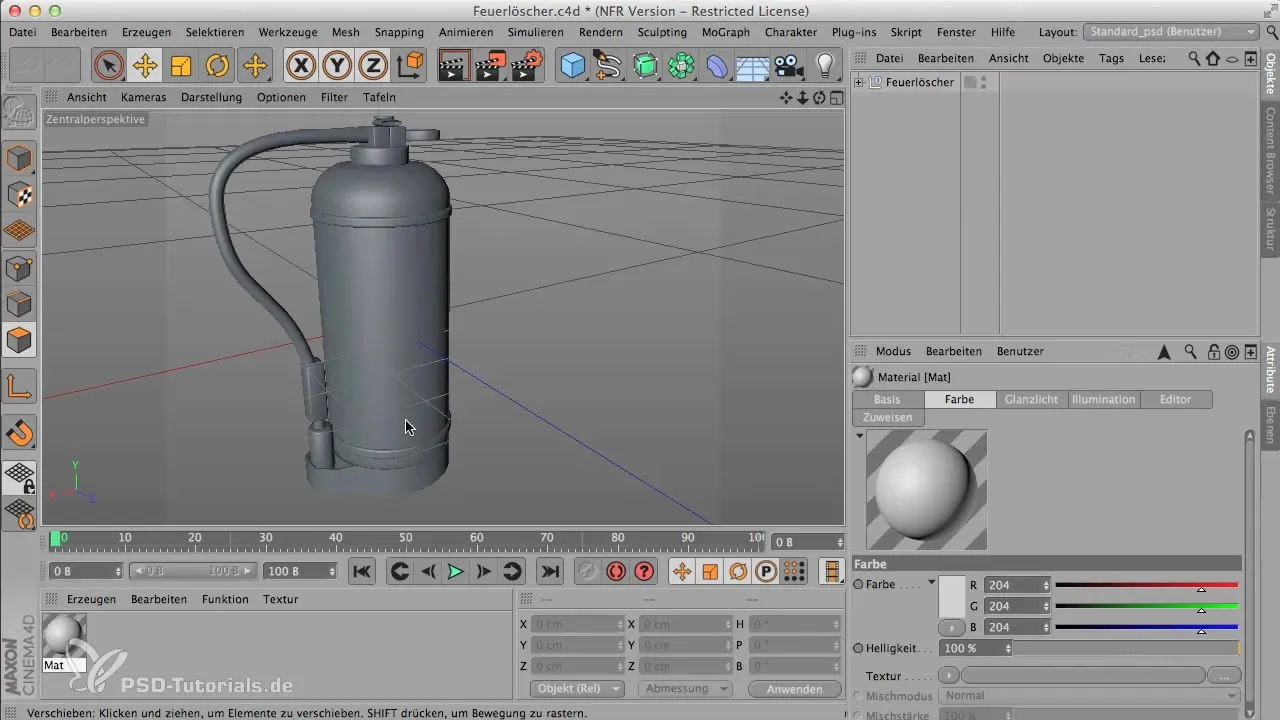Enable texture mode checkered cube
This screenshot has width=1280, height=720.
pyautogui.click(x=20, y=194)
